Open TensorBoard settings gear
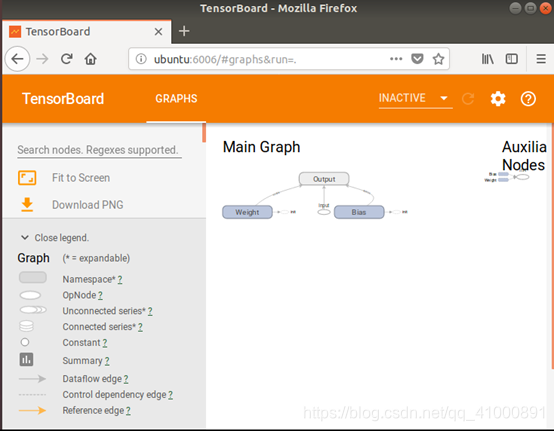 [x=498, y=99]
